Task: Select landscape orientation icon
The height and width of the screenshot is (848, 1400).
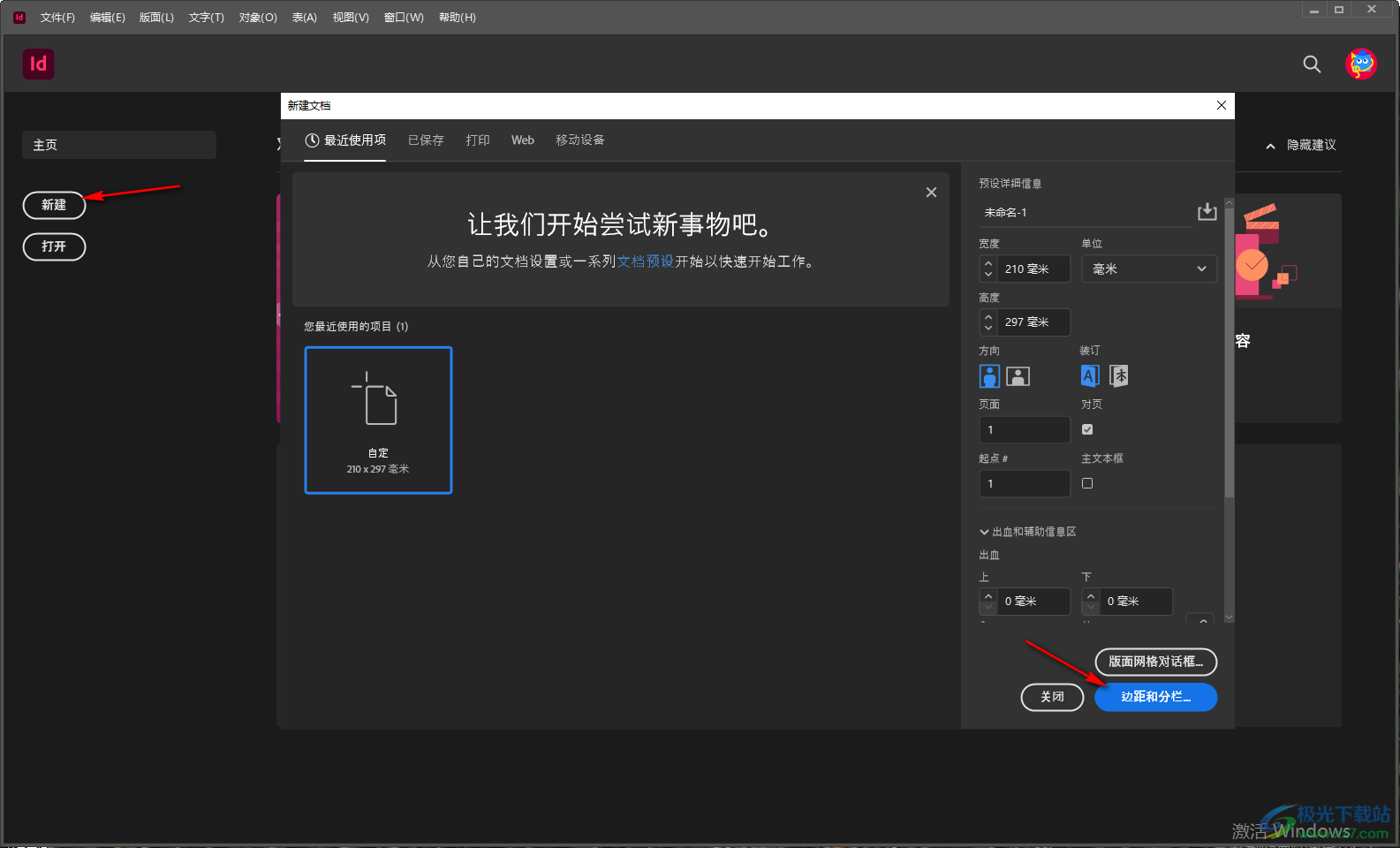Action: 1018,376
